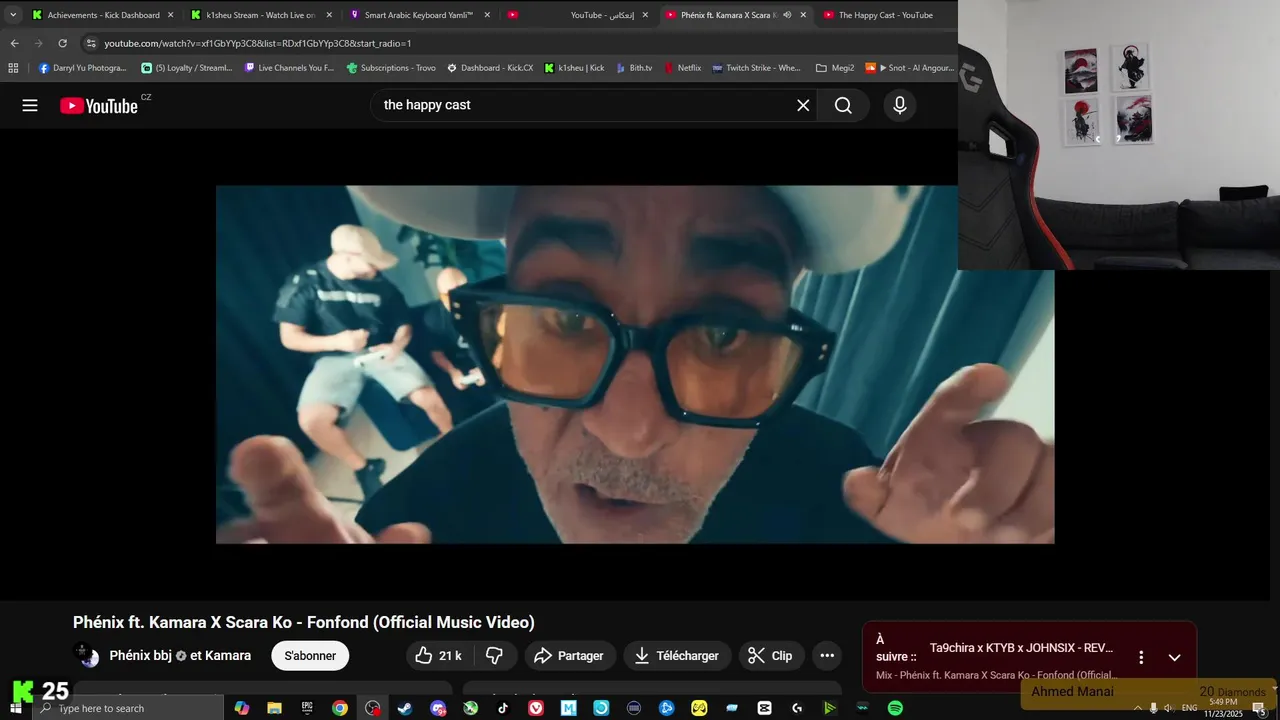Dislike the video with thumbs-down

tap(494, 656)
